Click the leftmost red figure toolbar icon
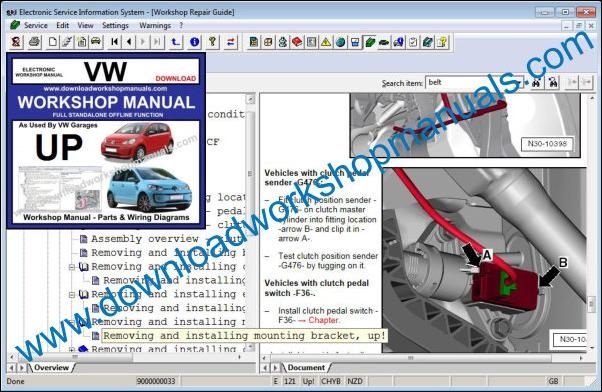Viewport: 602px width, 392px height. [x=16, y=41]
